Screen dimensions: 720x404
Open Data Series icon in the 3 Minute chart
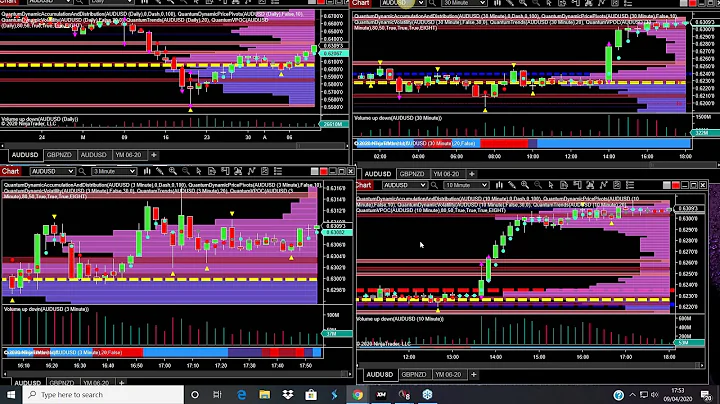pos(225,171)
